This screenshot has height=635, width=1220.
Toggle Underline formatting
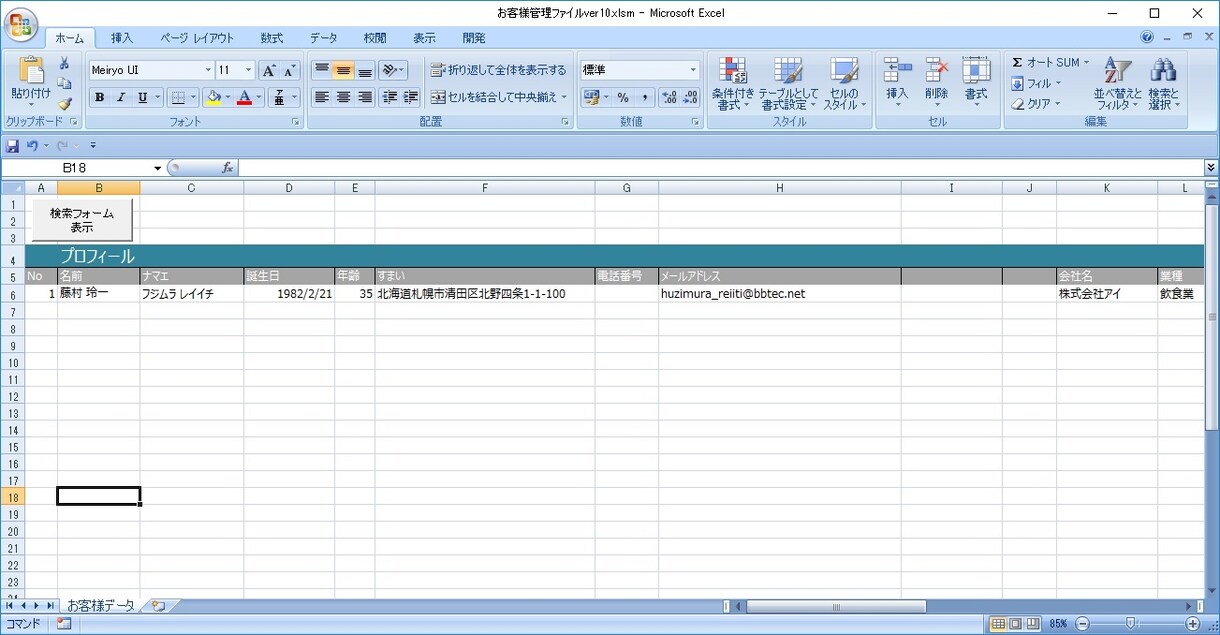(142, 97)
